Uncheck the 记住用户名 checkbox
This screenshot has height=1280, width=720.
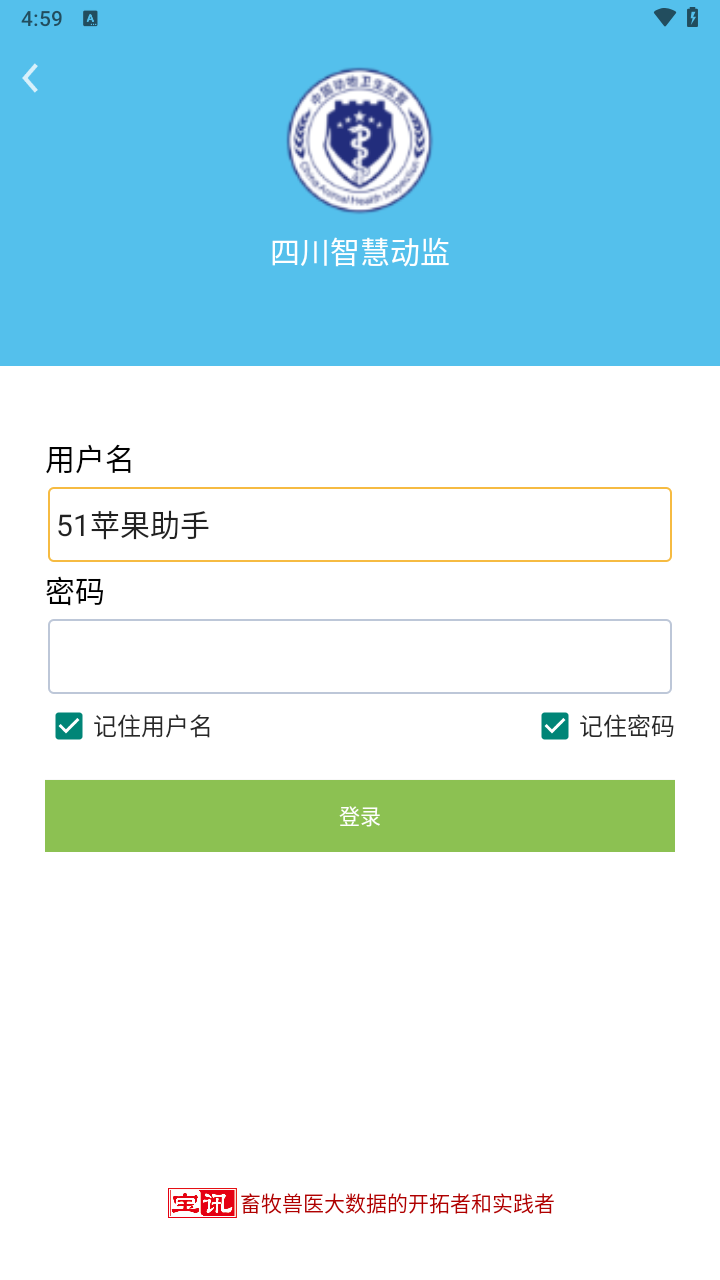click(x=69, y=726)
